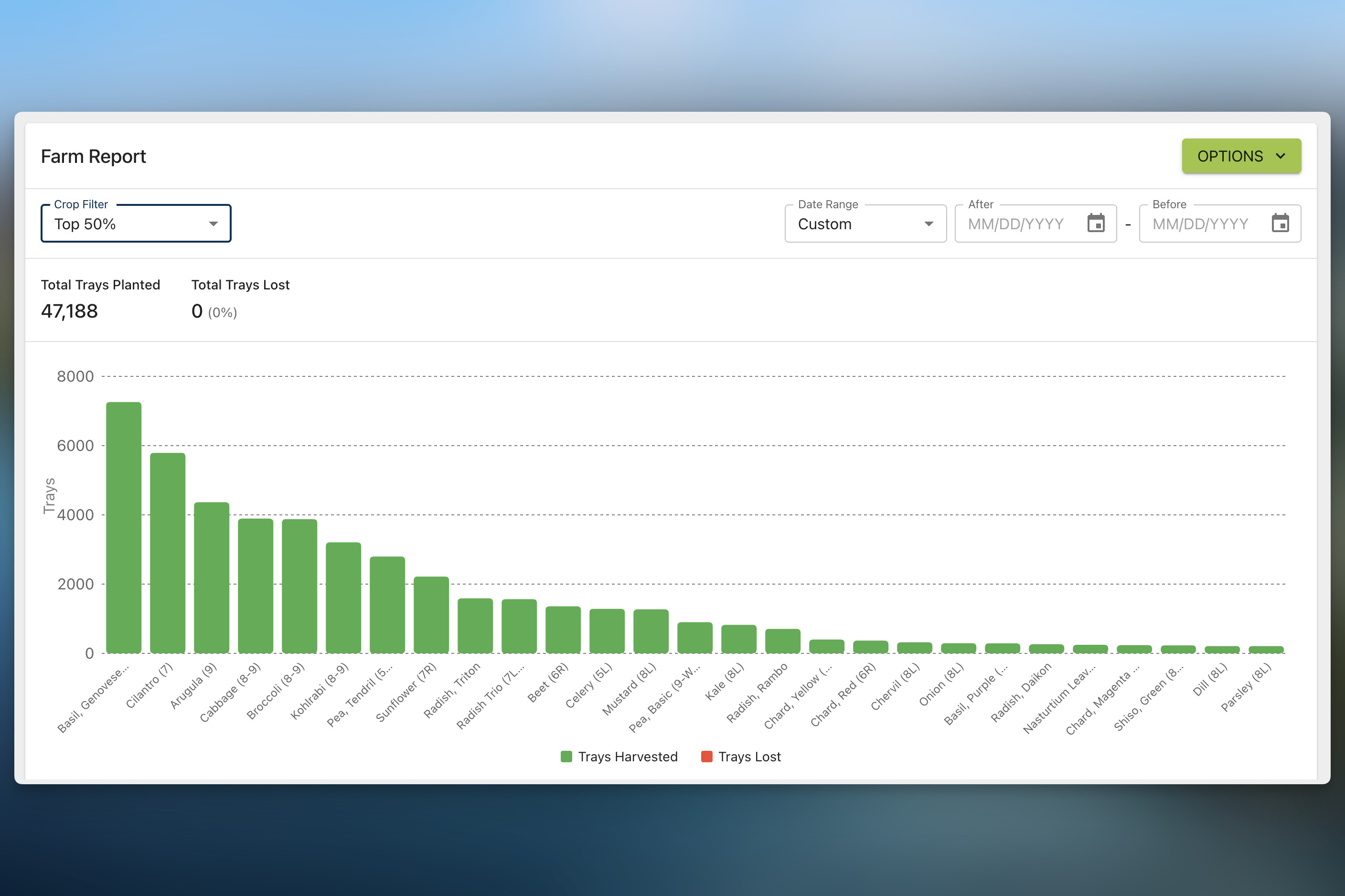The height and width of the screenshot is (896, 1345).
Task: Select the Beet (6R) bar
Action: (x=564, y=629)
